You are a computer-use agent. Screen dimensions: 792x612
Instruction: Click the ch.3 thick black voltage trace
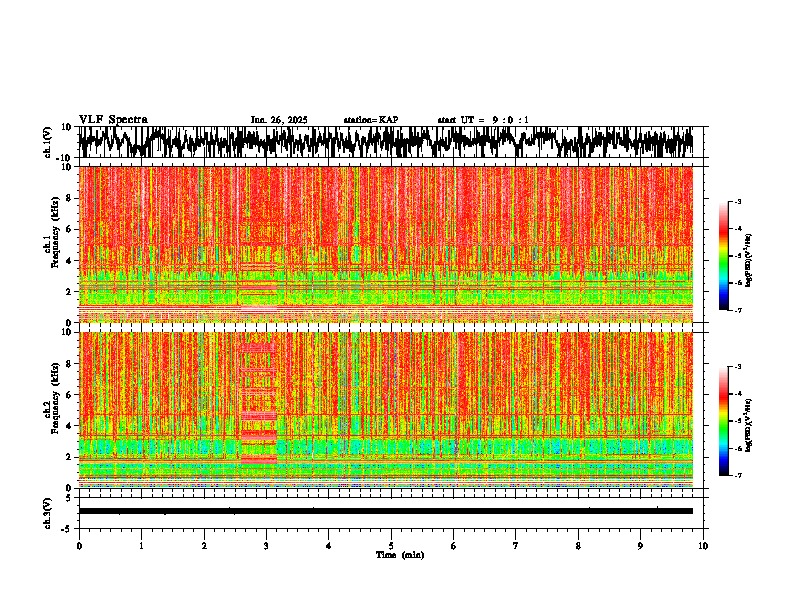click(385, 511)
